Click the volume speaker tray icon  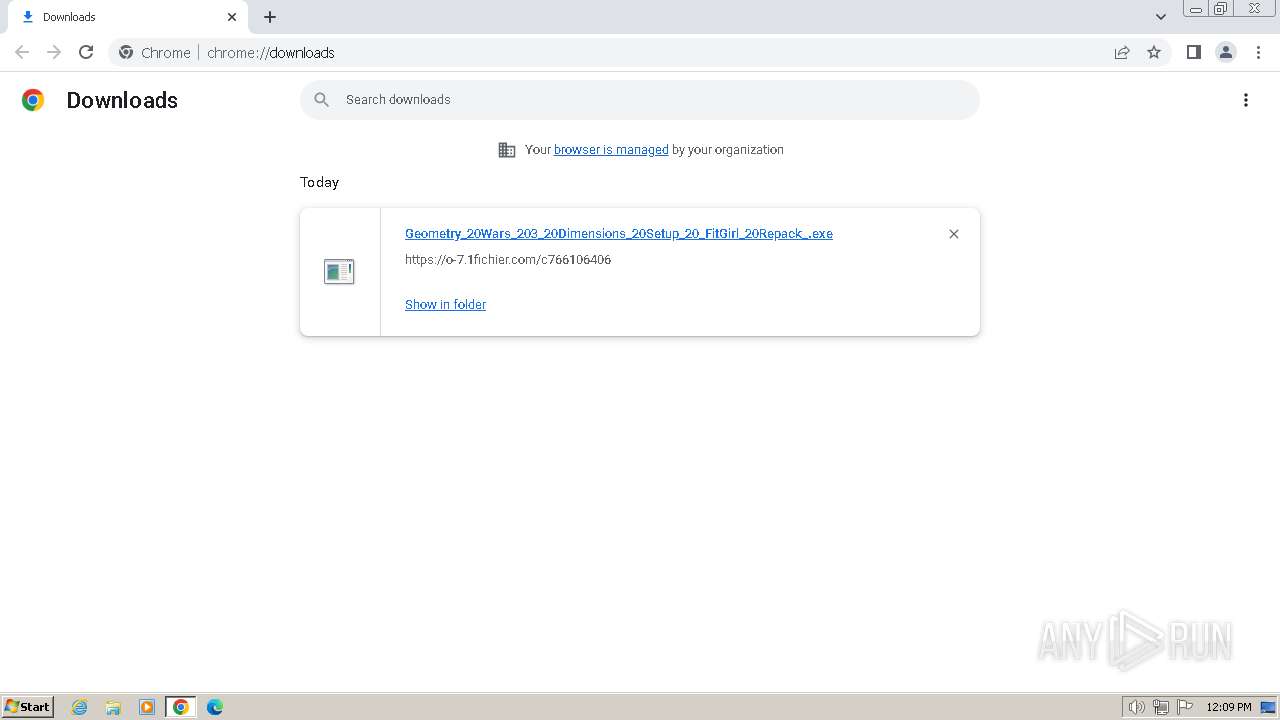[x=1136, y=707]
